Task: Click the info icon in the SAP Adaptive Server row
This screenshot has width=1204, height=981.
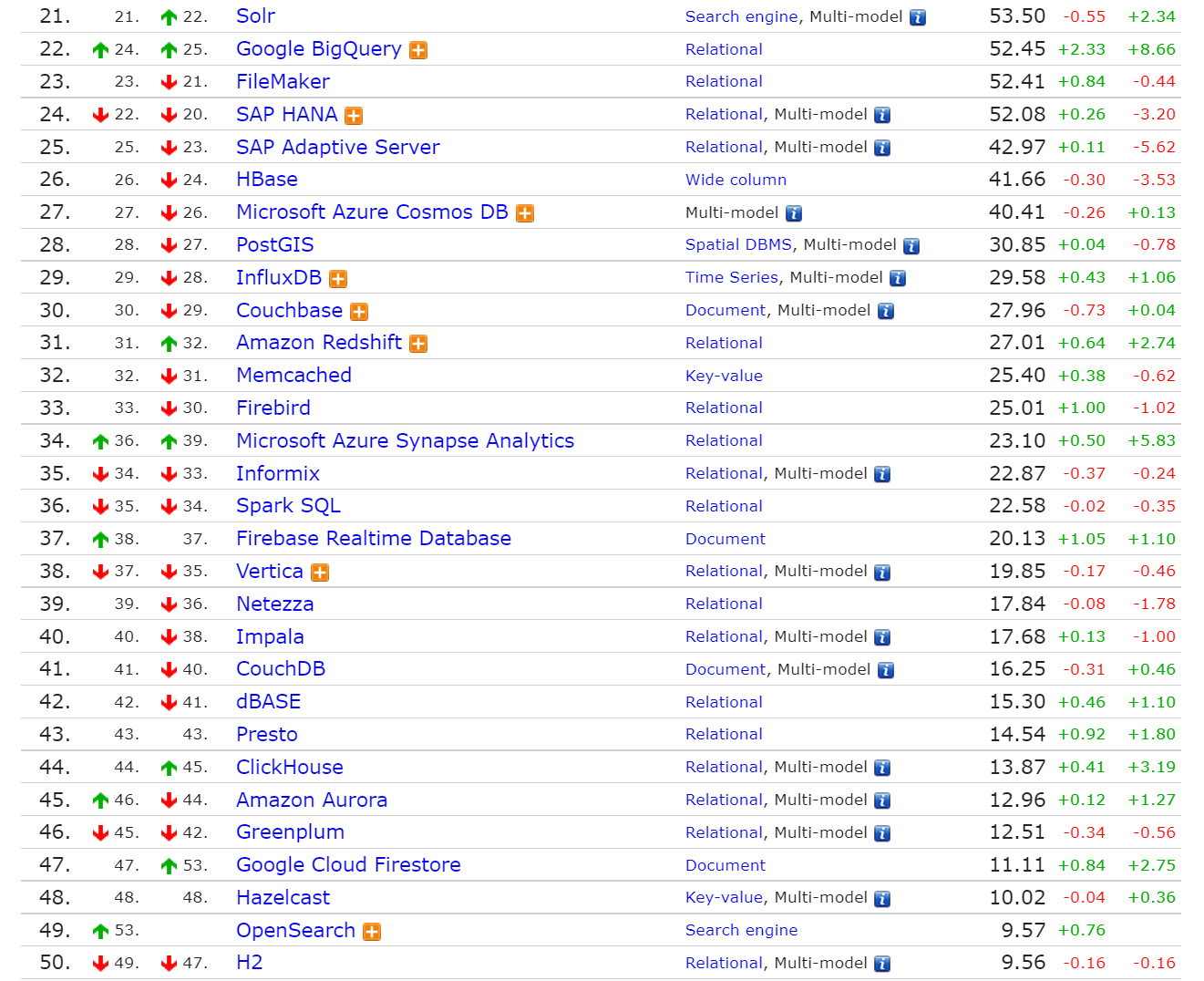Action: (x=882, y=148)
